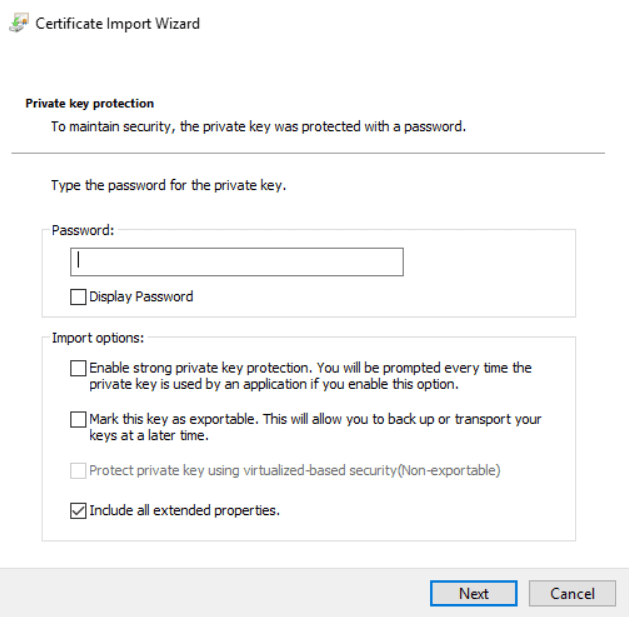Viewport: 629px width, 617px height.
Task: Click the Certificate Import Wizard icon
Action: click(x=18, y=23)
